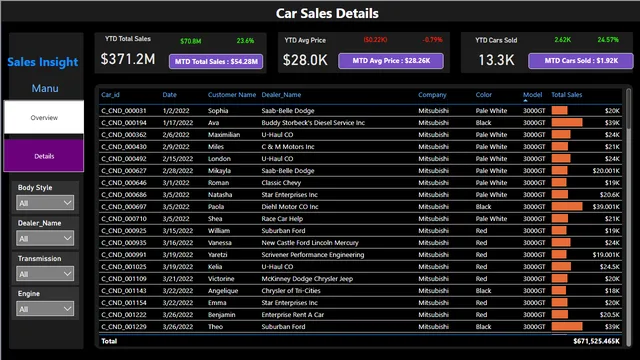
Task: Click dealer New Castle Ford Lincoln Mercury
Action: (x=310, y=242)
